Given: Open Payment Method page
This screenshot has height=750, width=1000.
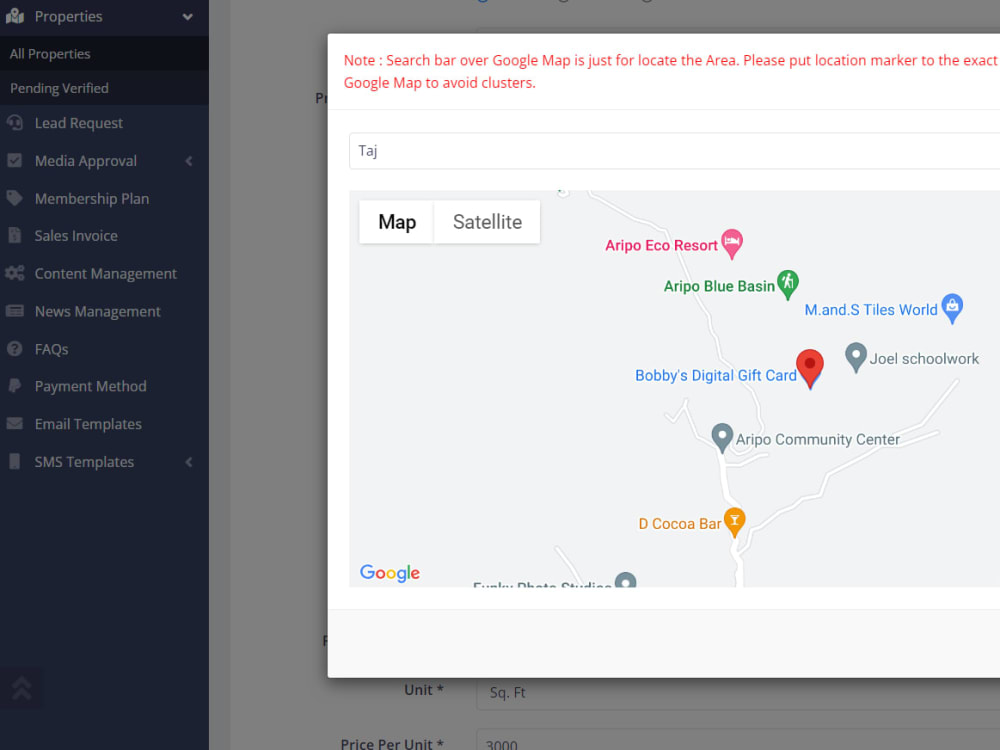Looking at the screenshot, I should tap(91, 386).
